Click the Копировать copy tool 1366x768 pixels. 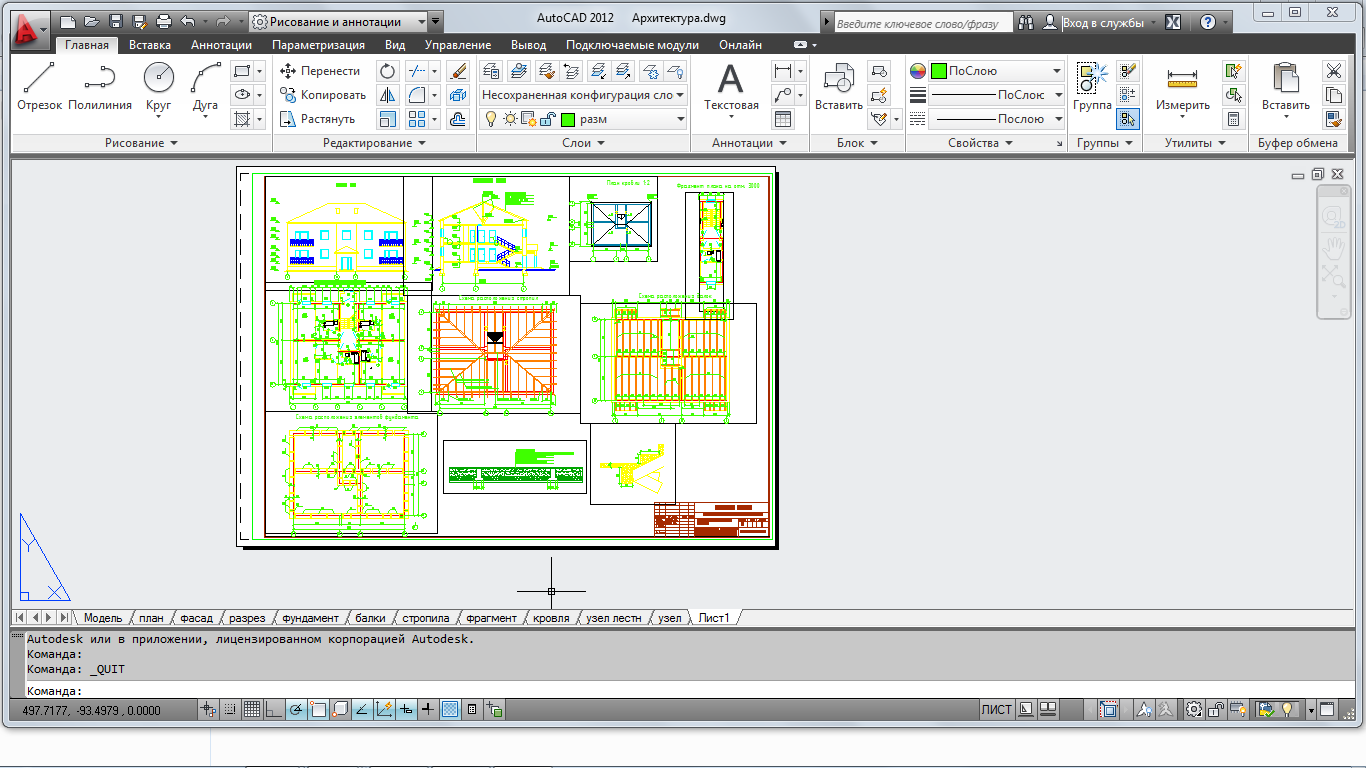click(x=322, y=95)
